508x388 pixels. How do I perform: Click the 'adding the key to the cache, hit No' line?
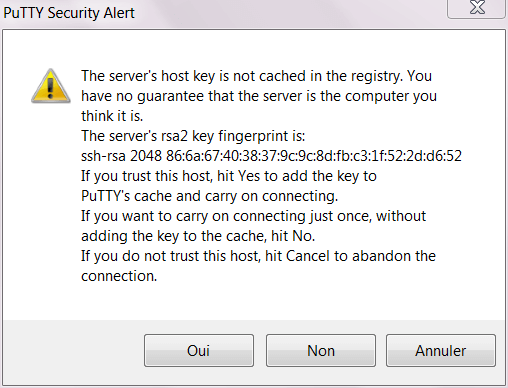pos(198,236)
